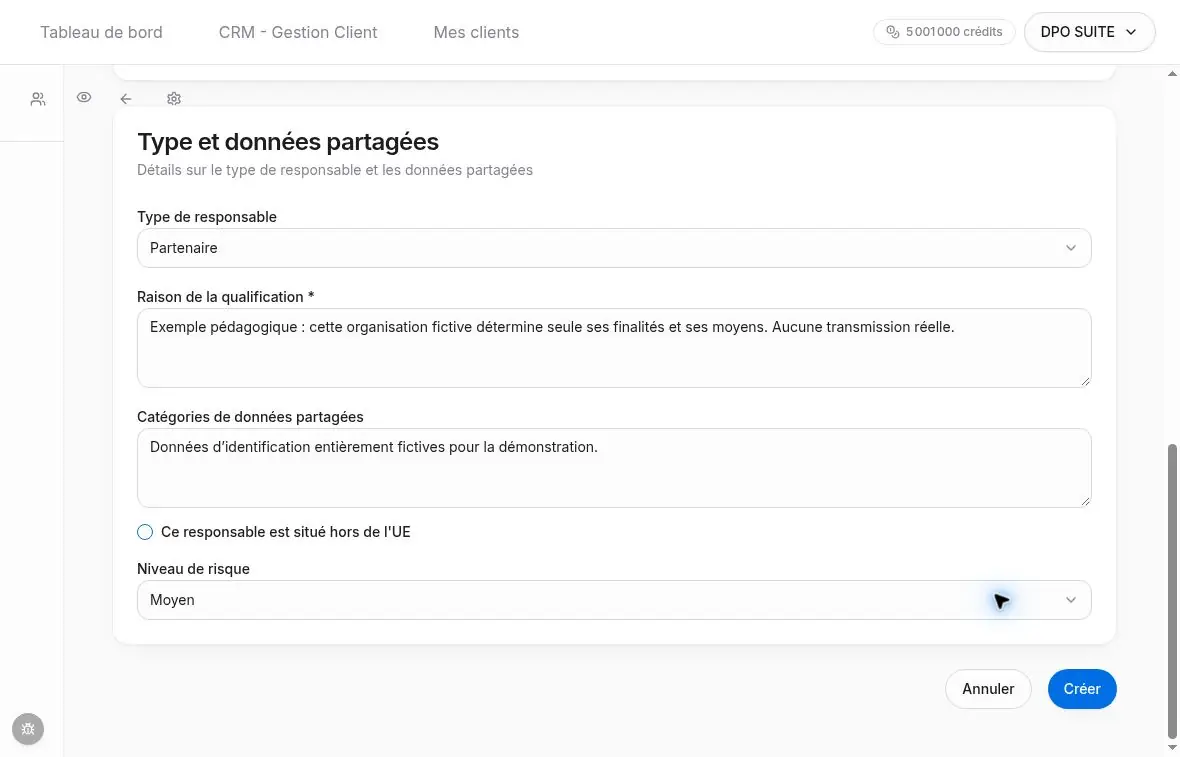Click the 'Type de responsable' label
Image resolution: width=1180 pixels, height=757 pixels.
[207, 217]
